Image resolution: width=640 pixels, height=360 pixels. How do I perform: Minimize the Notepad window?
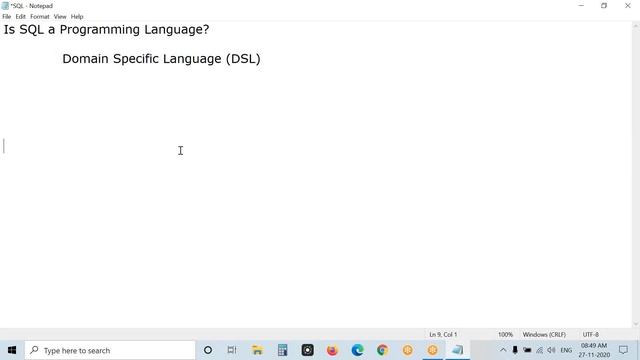pyautogui.click(x=581, y=6)
